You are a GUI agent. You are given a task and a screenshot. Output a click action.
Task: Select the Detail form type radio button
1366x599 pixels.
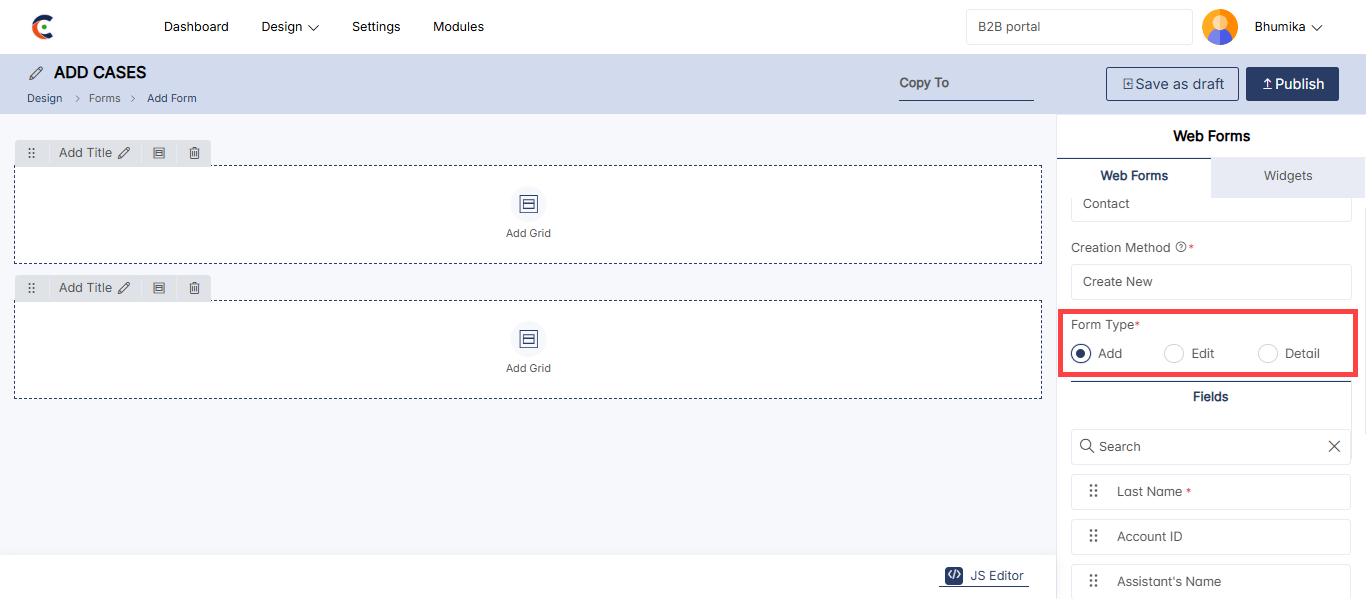[1268, 353]
